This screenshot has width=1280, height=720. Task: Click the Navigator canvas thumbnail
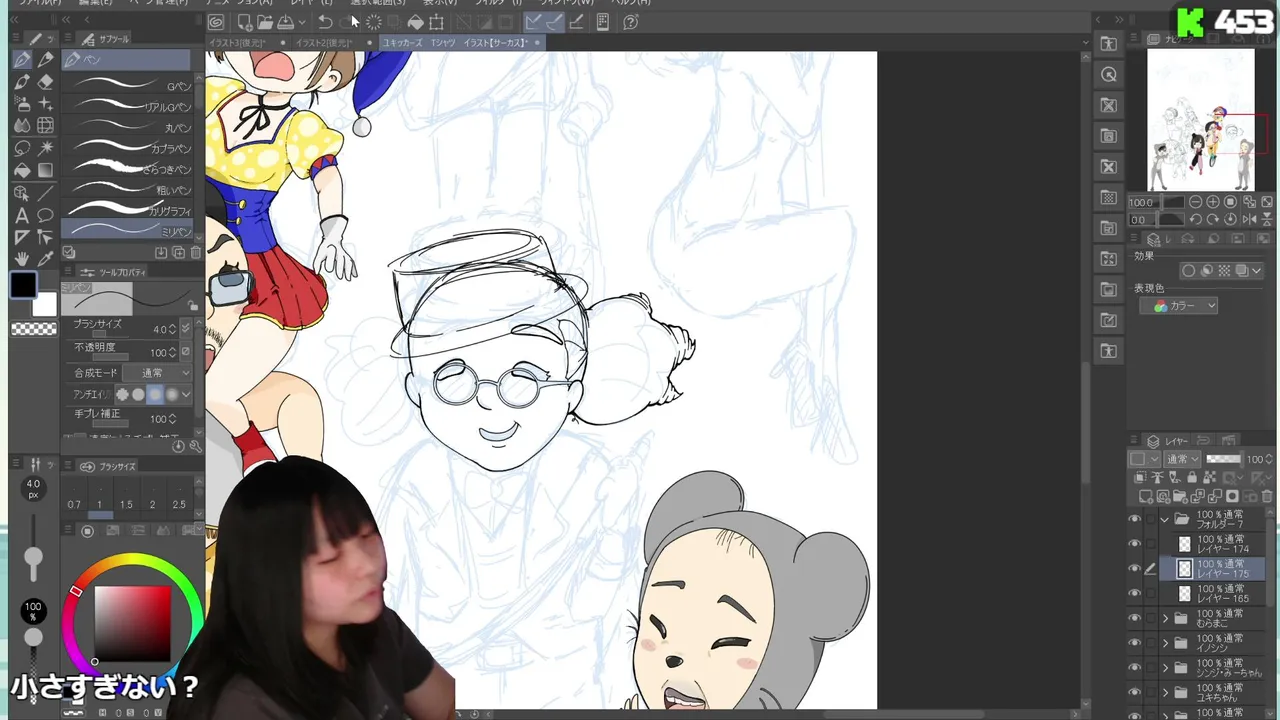(1200, 120)
